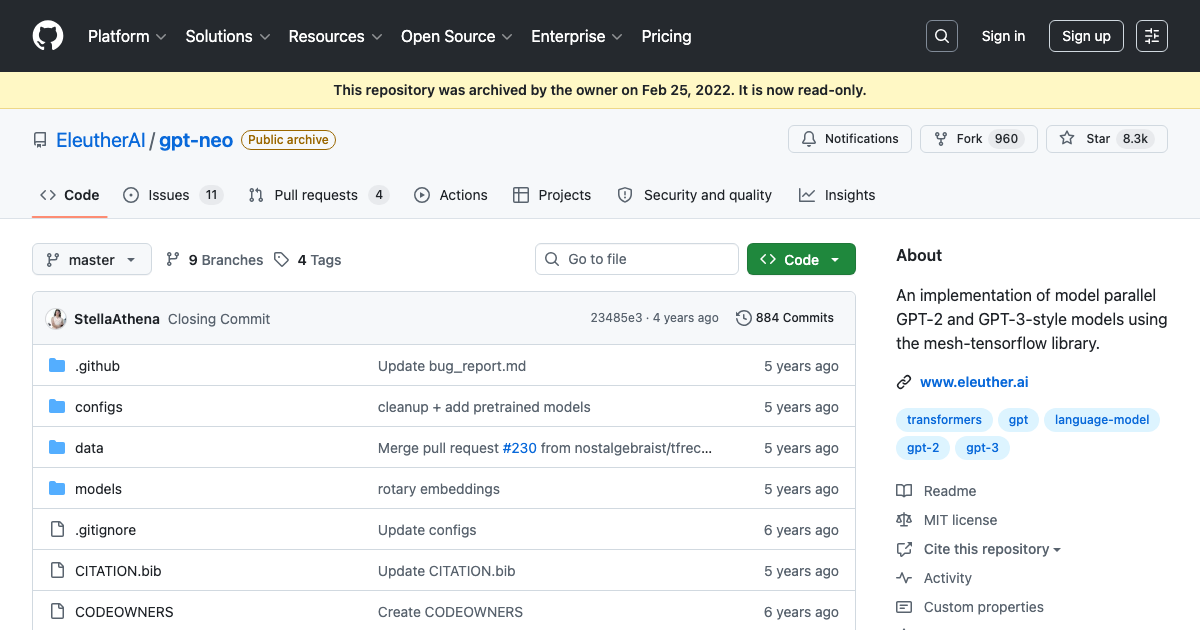
Task: Click the MIT license scales icon
Action: (904, 520)
